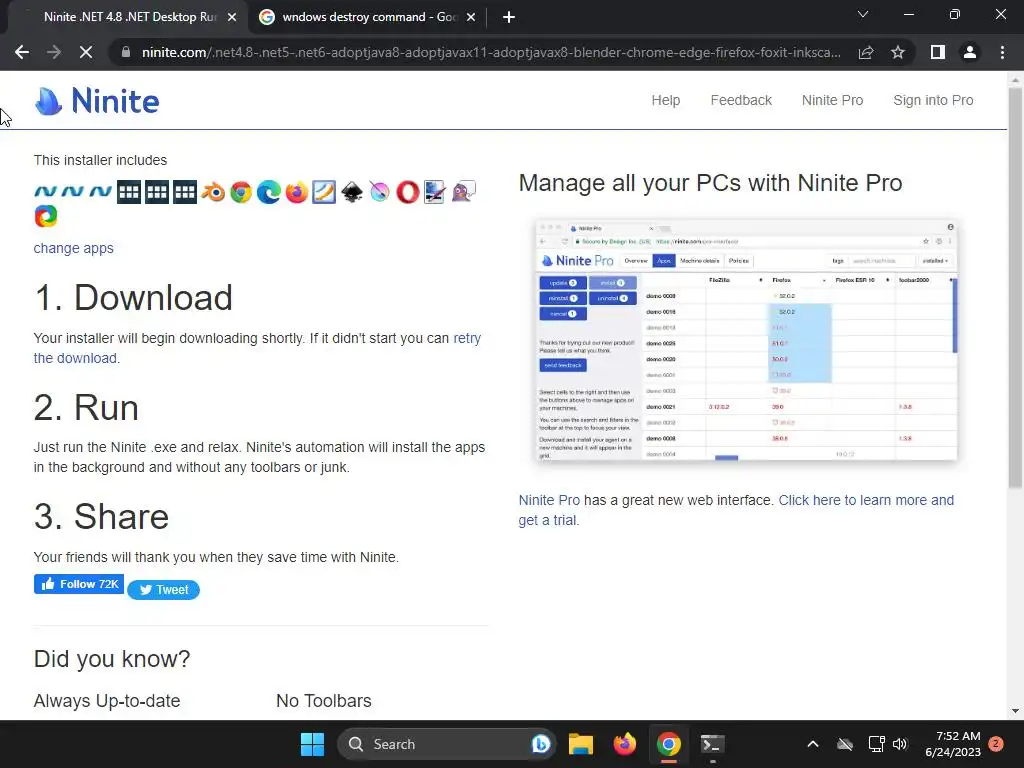The width and height of the screenshot is (1024, 768).
Task: Click the Ninite Pro link below the screenshot
Action: click(x=549, y=500)
